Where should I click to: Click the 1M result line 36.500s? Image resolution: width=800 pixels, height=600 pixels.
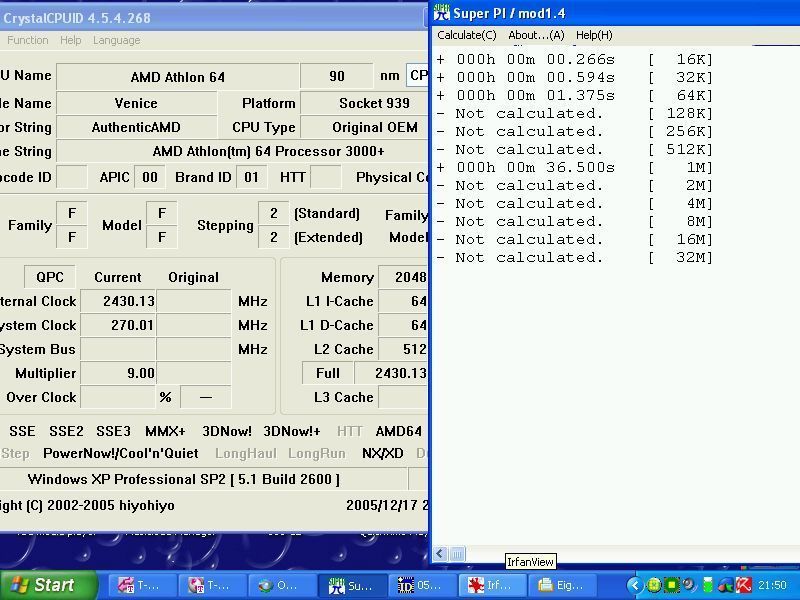click(x=574, y=167)
